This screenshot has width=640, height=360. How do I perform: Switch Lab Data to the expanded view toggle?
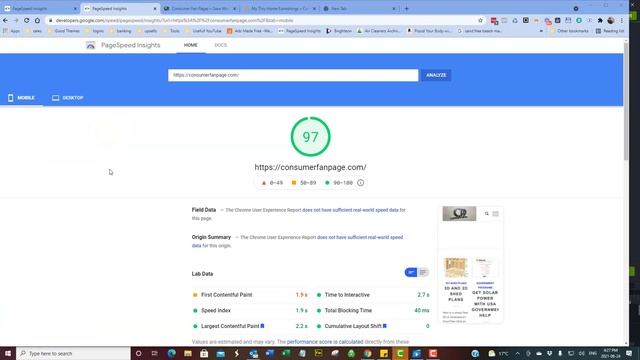(423, 272)
